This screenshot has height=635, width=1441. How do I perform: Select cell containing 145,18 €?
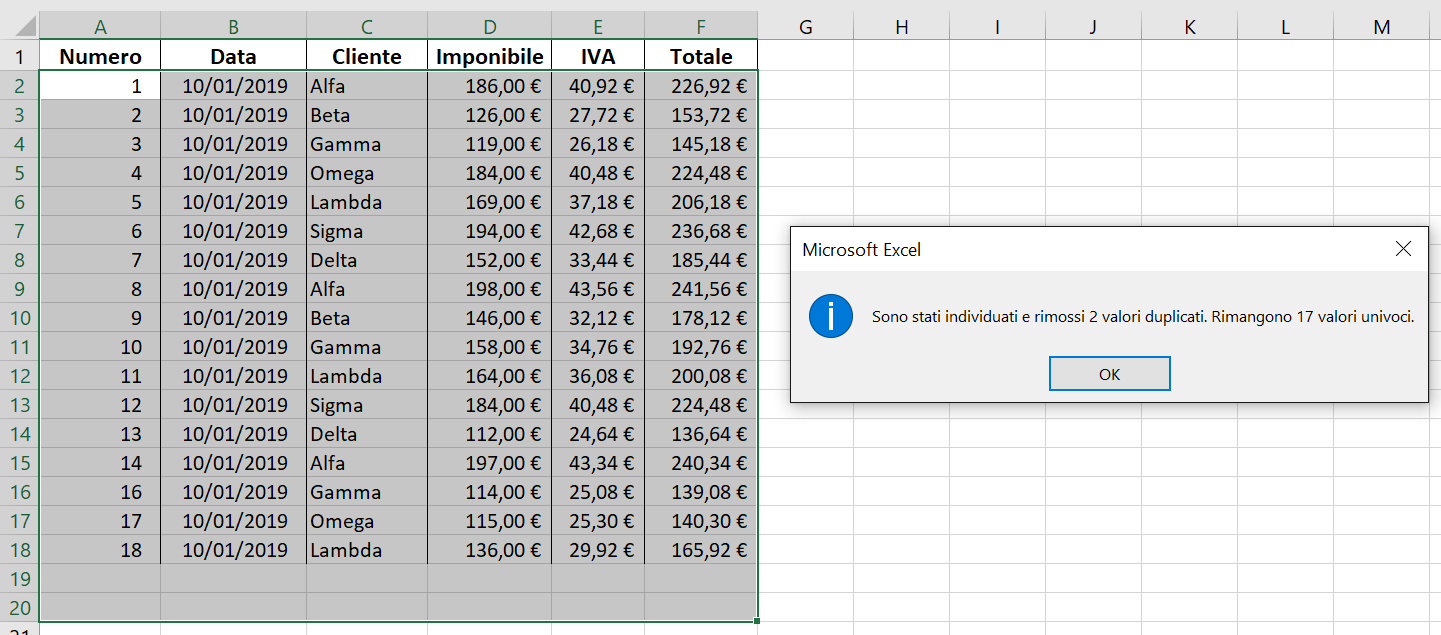[x=701, y=144]
